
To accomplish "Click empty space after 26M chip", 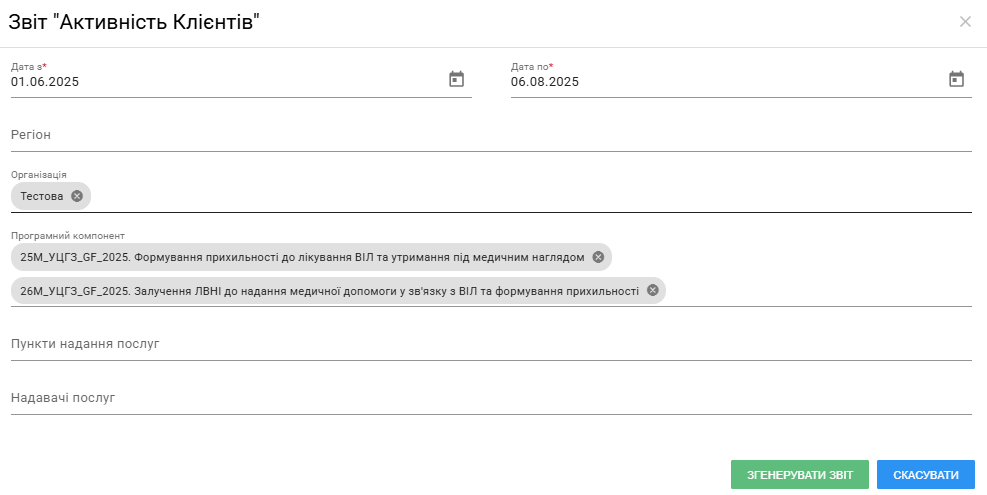I will [x=818, y=291].
